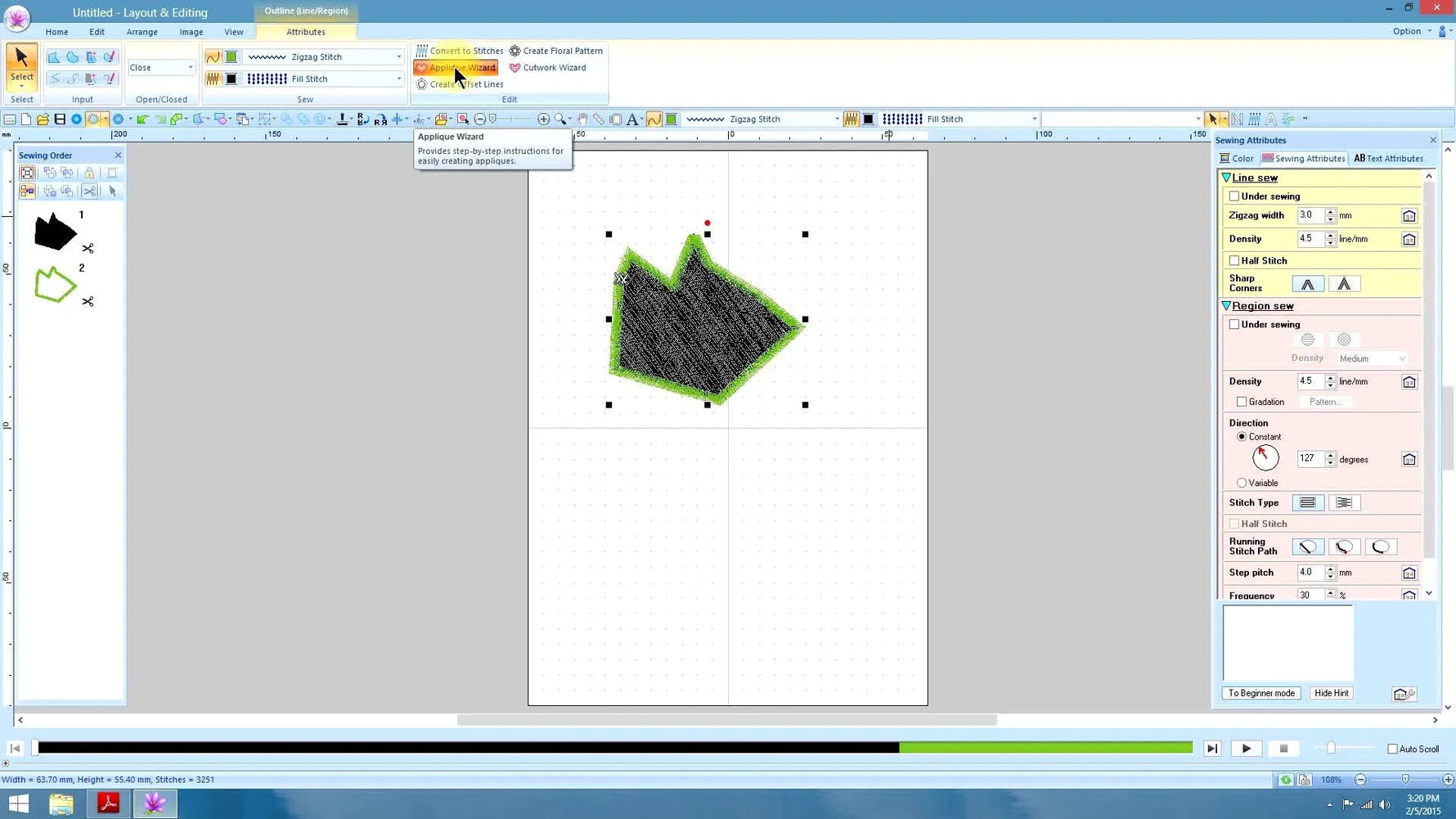Click the green line color swatch in ribbon
Image resolution: width=1456 pixels, height=819 pixels.
[x=231, y=57]
